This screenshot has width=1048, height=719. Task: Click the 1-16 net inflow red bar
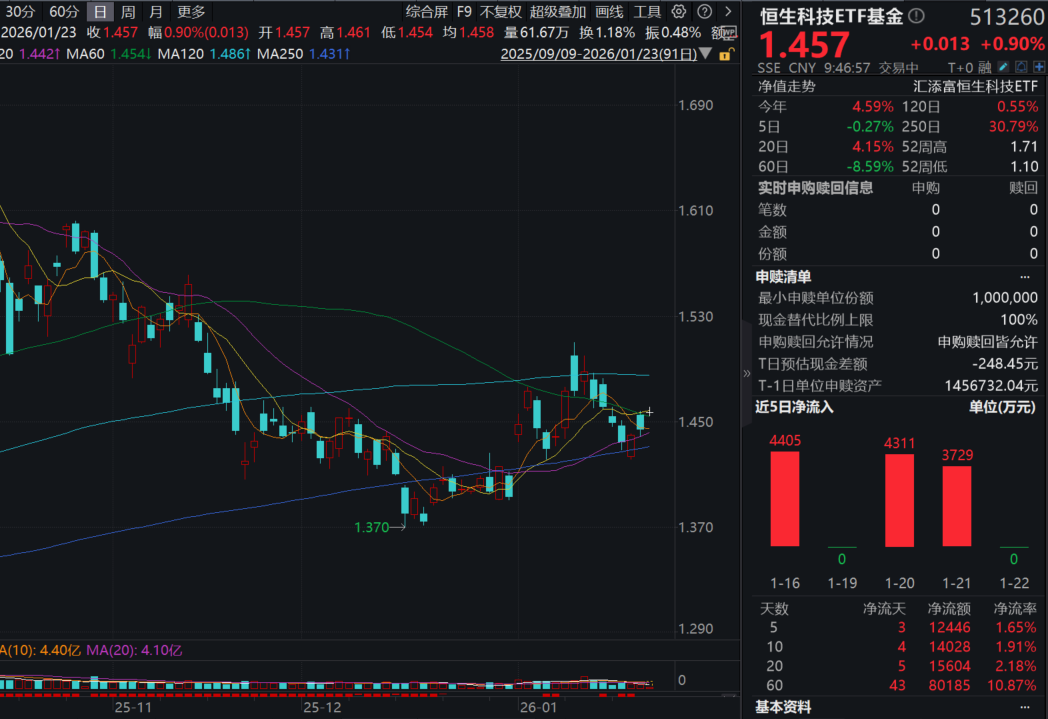click(785, 499)
